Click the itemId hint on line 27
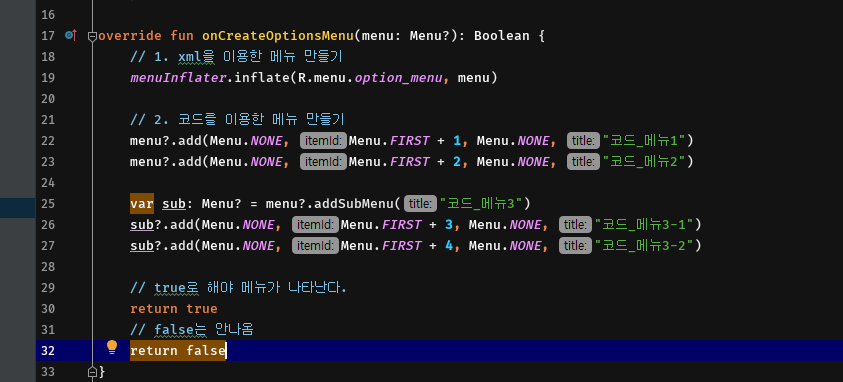This screenshot has height=382, width=843. coord(315,246)
